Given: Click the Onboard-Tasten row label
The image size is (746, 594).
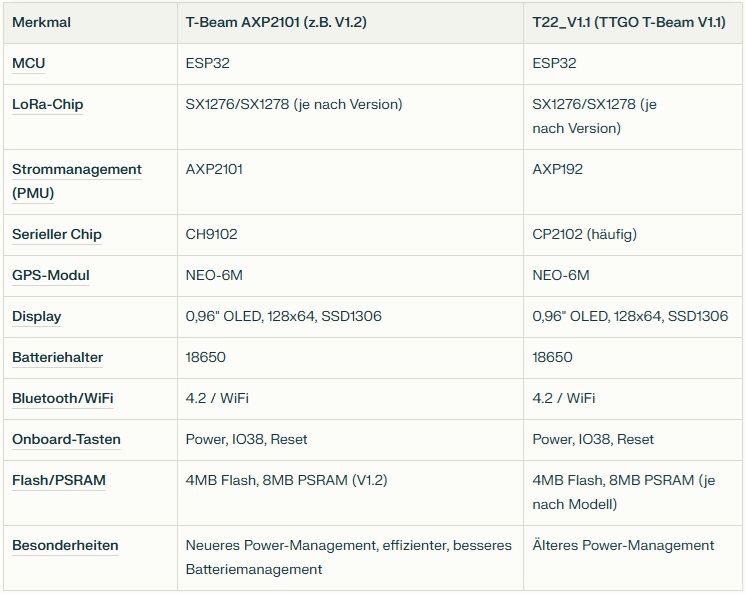Looking at the screenshot, I should (x=66, y=439).
